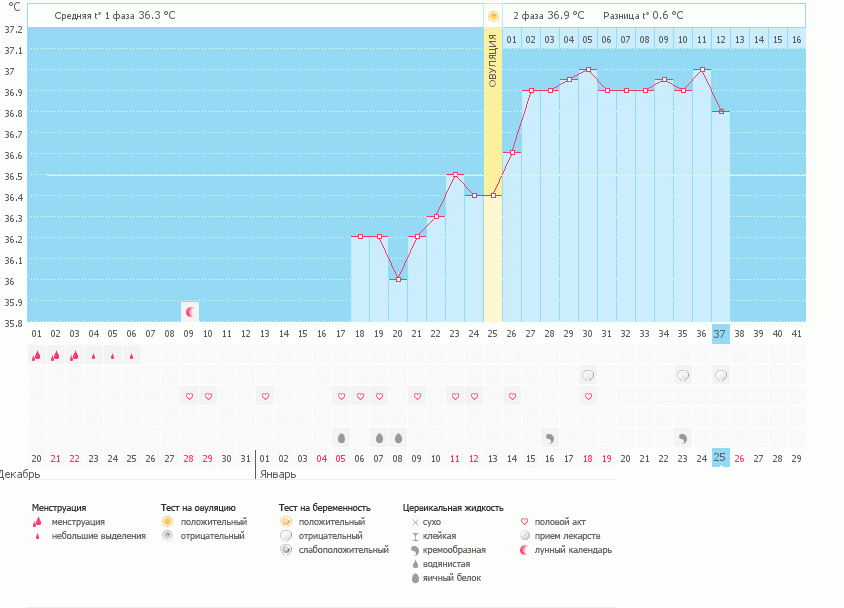Click the light discharge drop on cycle day 05

point(112,355)
